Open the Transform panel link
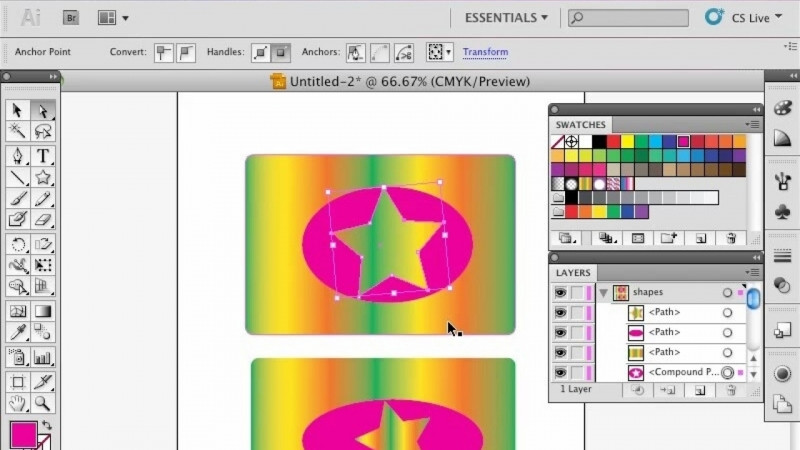 pos(485,52)
